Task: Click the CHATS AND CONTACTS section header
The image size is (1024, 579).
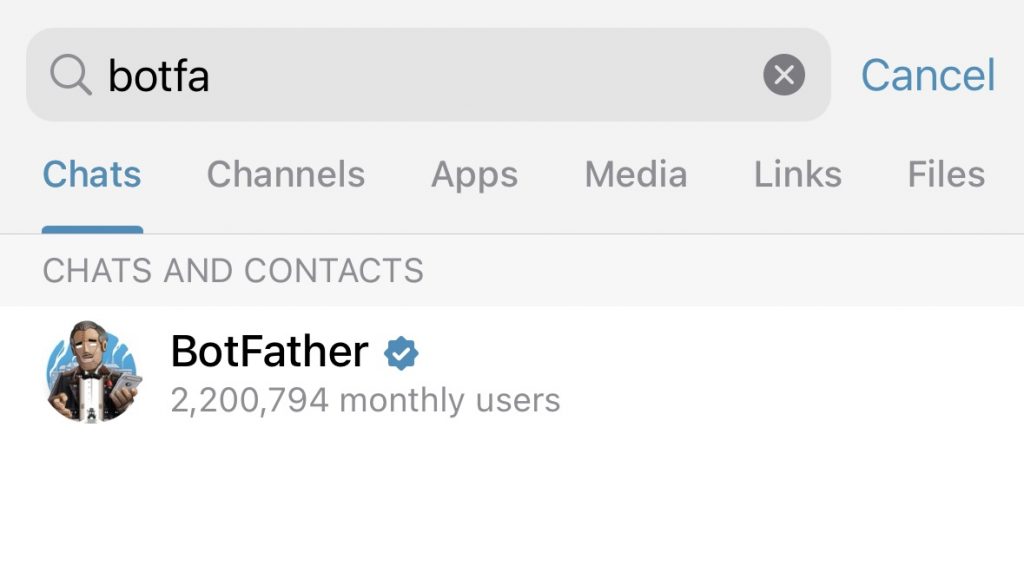Action: pos(233,270)
